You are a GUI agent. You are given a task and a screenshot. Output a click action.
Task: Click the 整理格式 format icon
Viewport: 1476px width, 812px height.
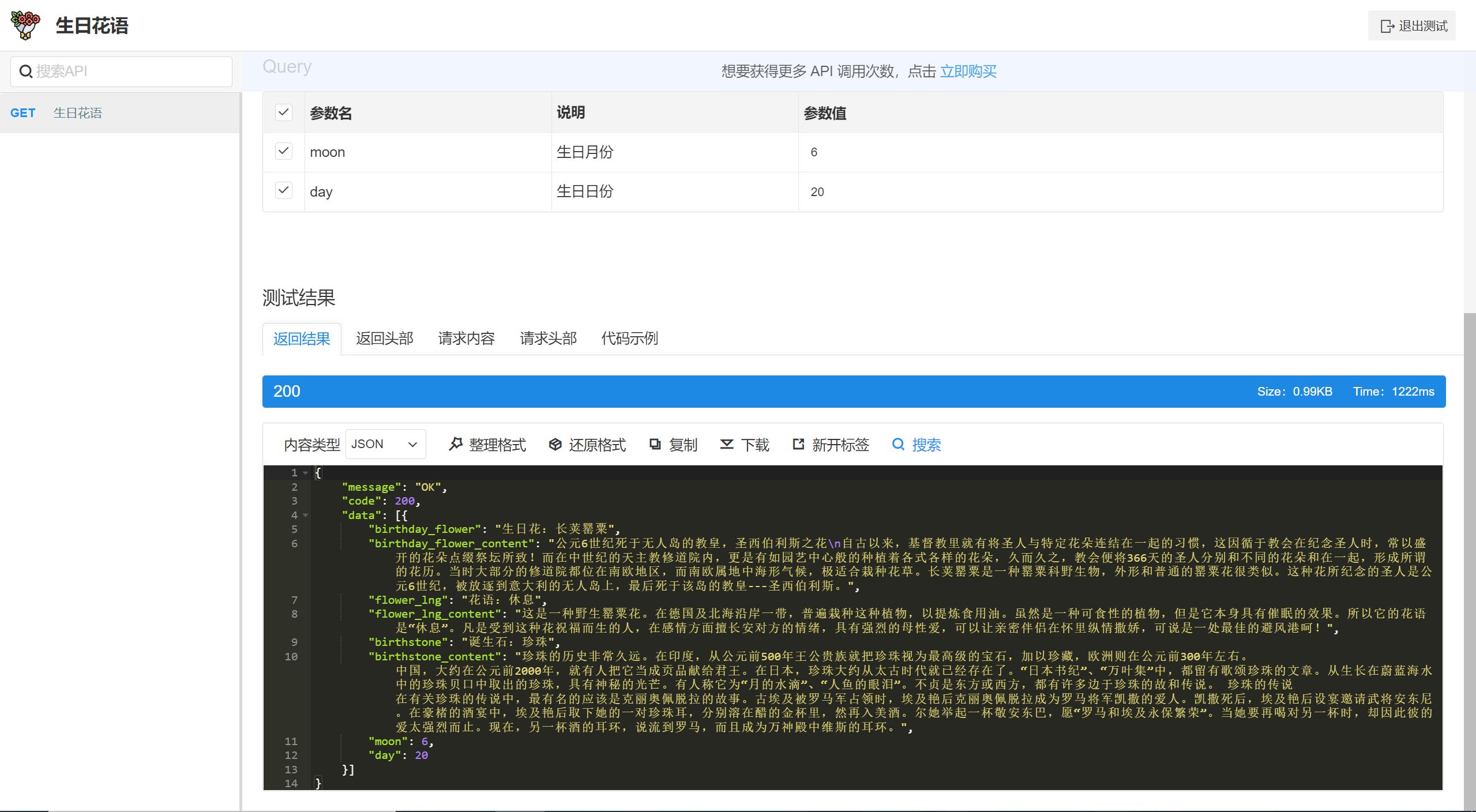tap(456, 445)
